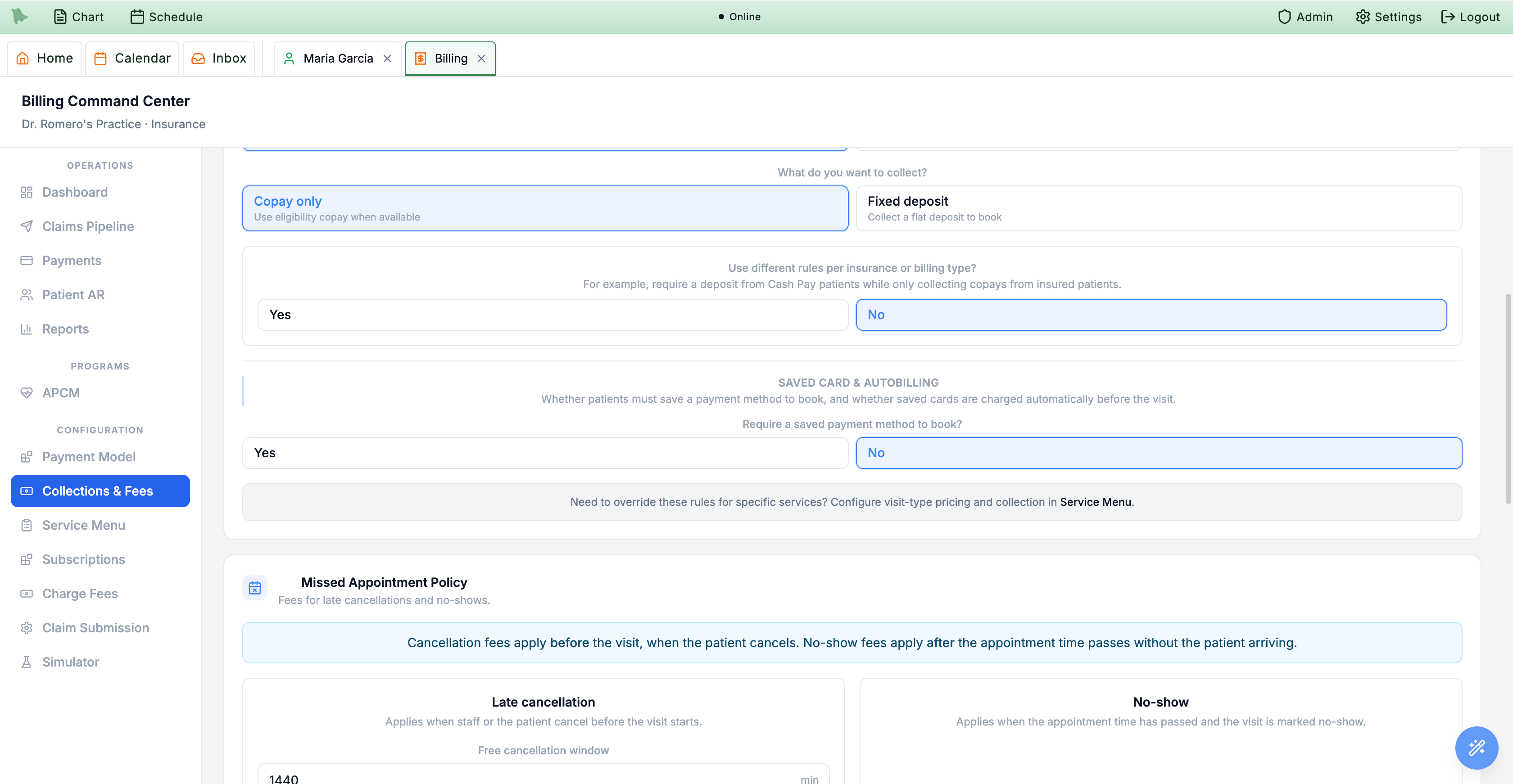Switch to the Home tab
The image size is (1513, 784).
pyautogui.click(x=45, y=58)
